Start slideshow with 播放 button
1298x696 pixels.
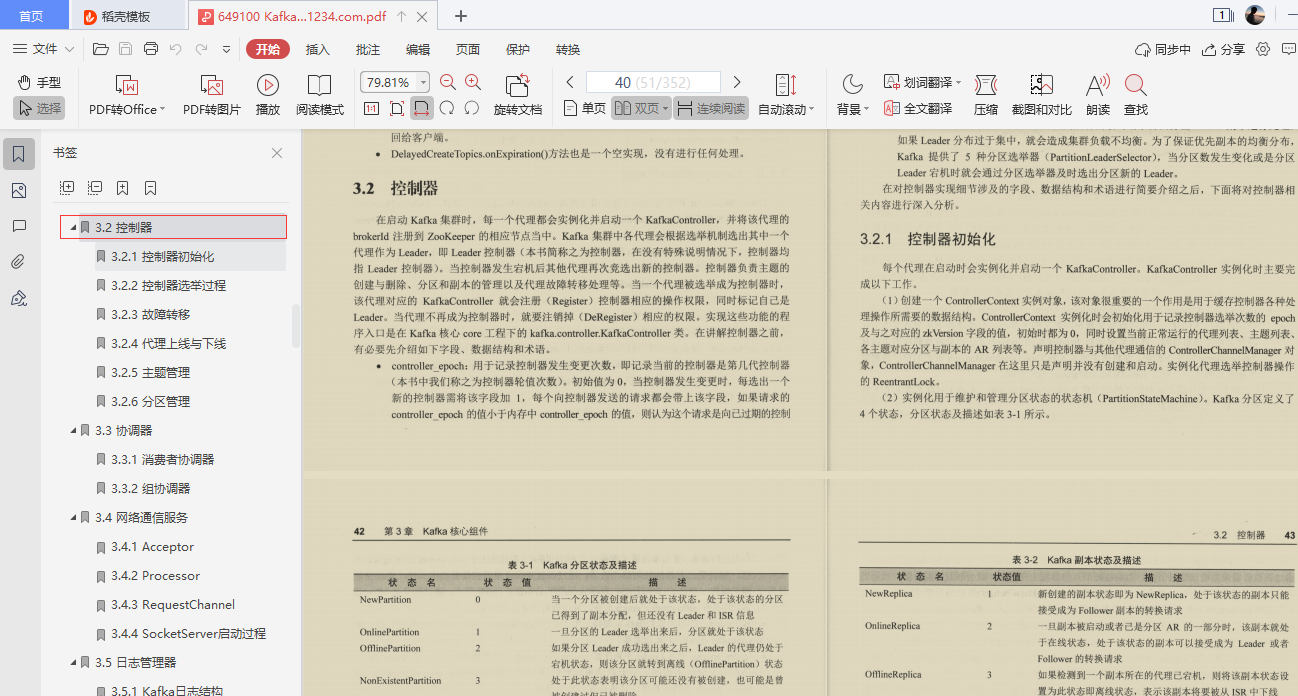268,95
